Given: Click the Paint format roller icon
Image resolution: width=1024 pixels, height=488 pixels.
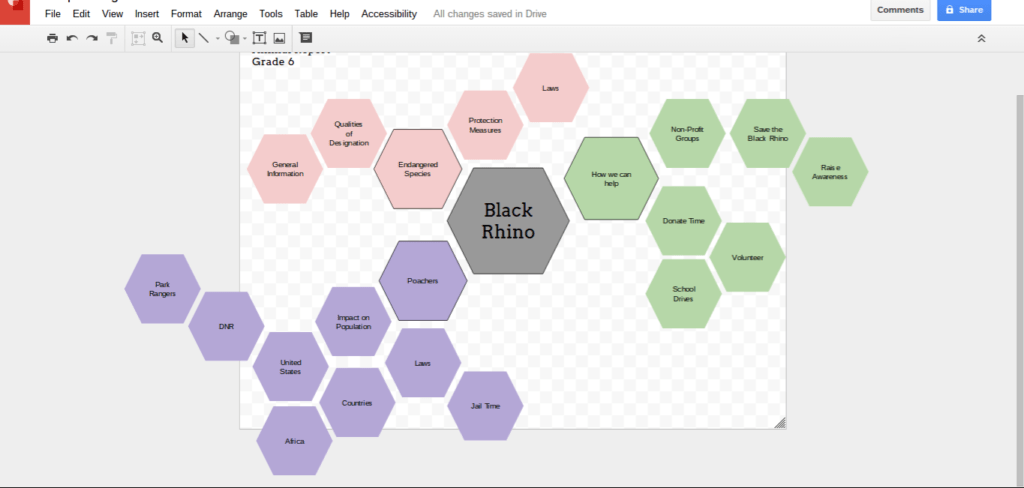Looking at the screenshot, I should [112, 38].
